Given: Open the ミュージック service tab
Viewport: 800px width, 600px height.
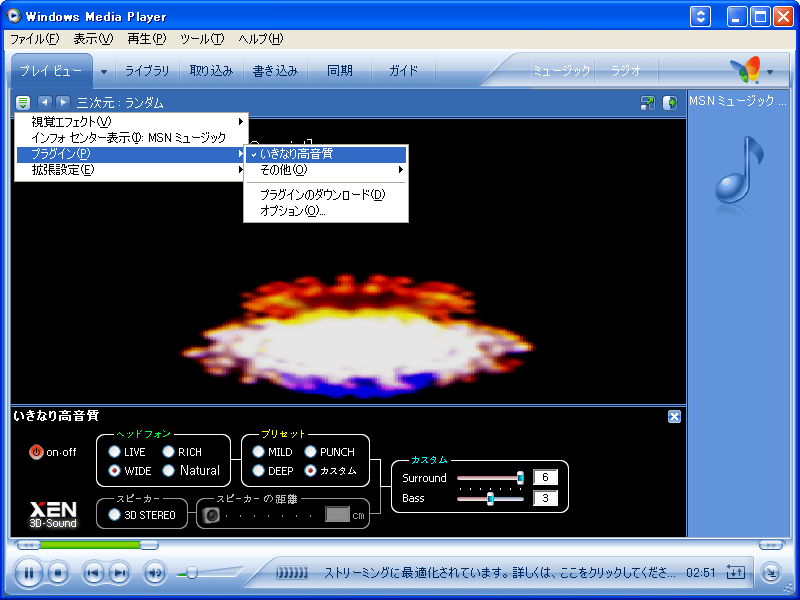Looking at the screenshot, I should (561, 71).
